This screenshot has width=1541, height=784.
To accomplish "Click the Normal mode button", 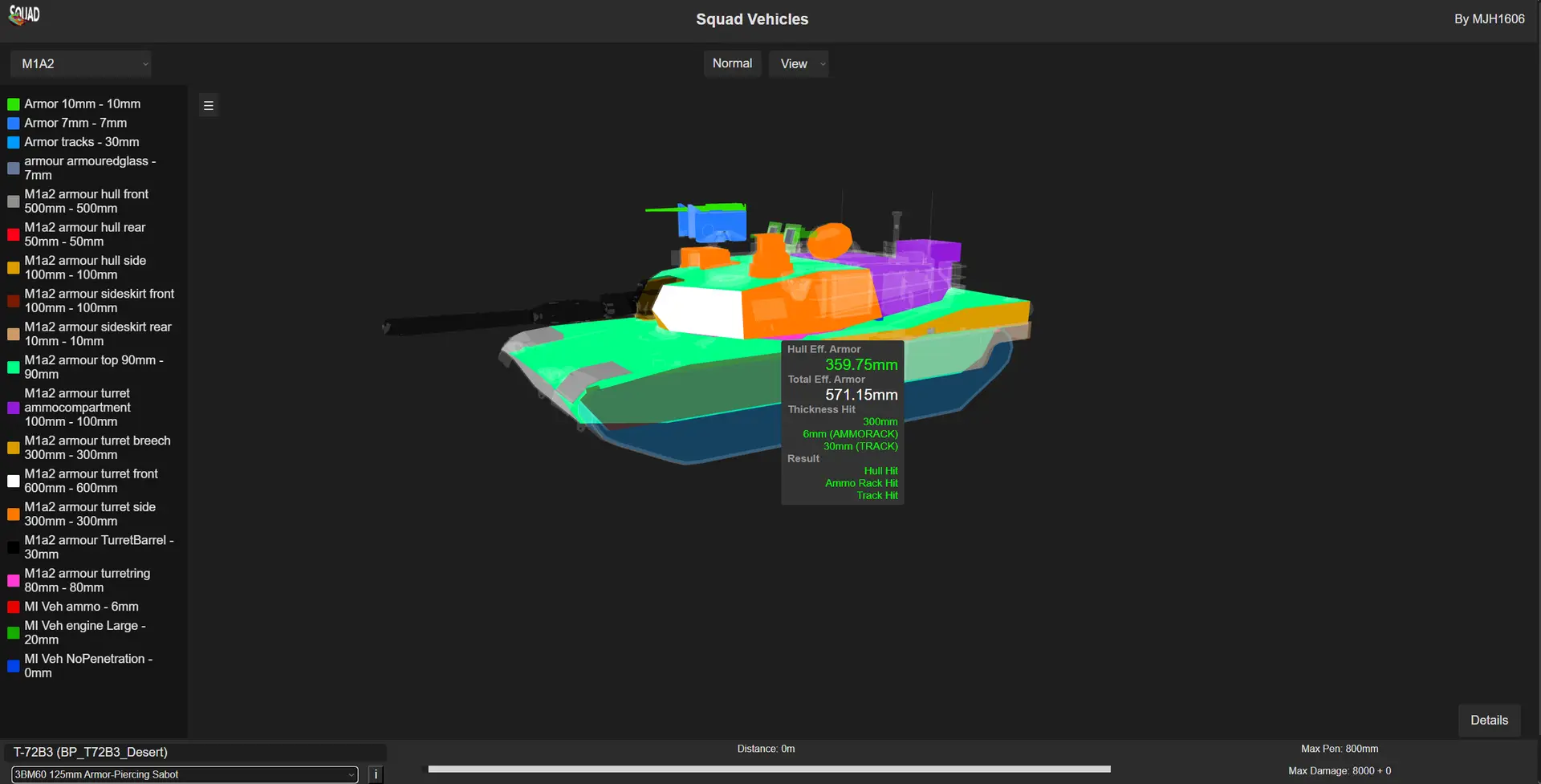I will [x=732, y=63].
